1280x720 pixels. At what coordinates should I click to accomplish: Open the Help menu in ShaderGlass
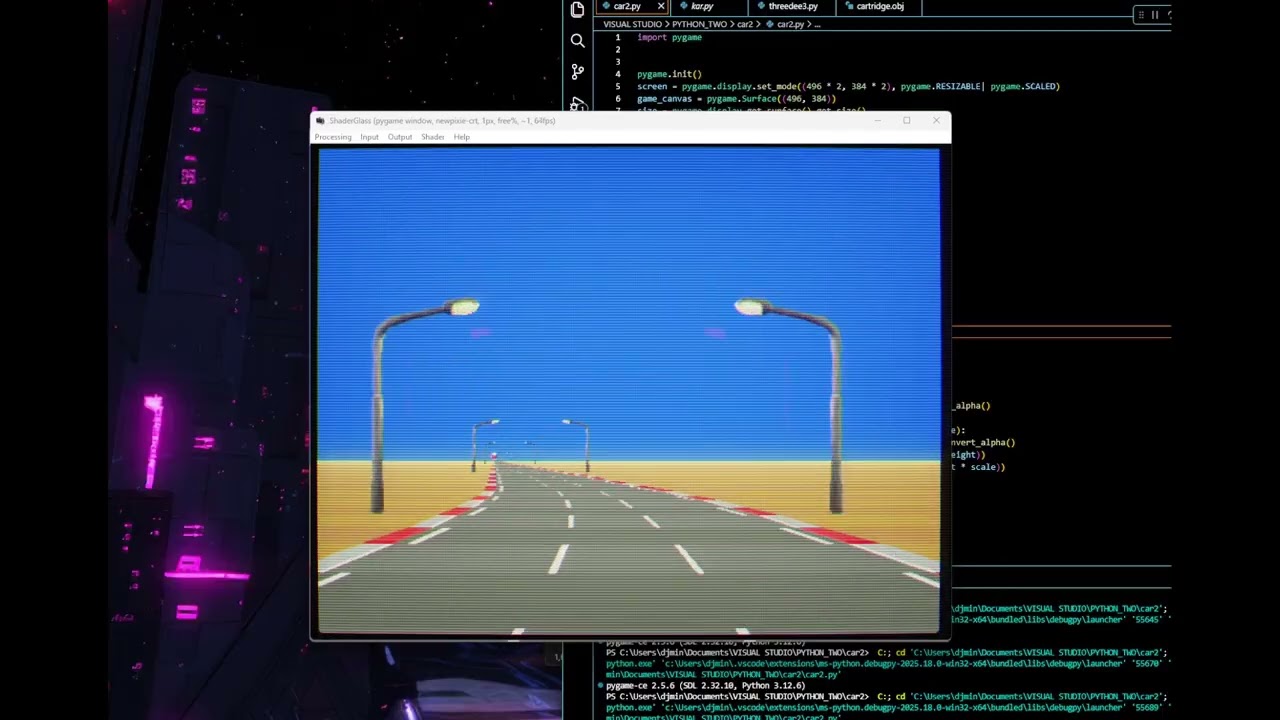pyautogui.click(x=461, y=137)
